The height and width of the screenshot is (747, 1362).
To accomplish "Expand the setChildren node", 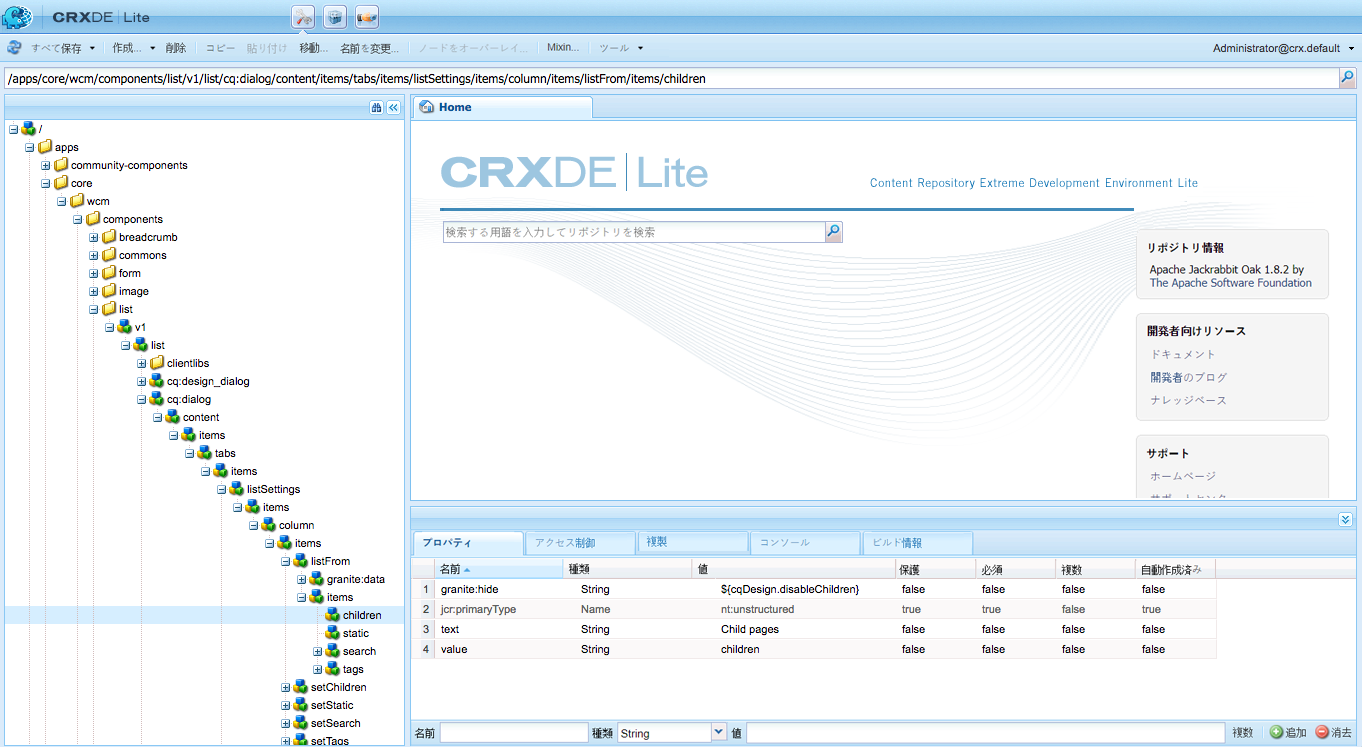I will click(286, 687).
